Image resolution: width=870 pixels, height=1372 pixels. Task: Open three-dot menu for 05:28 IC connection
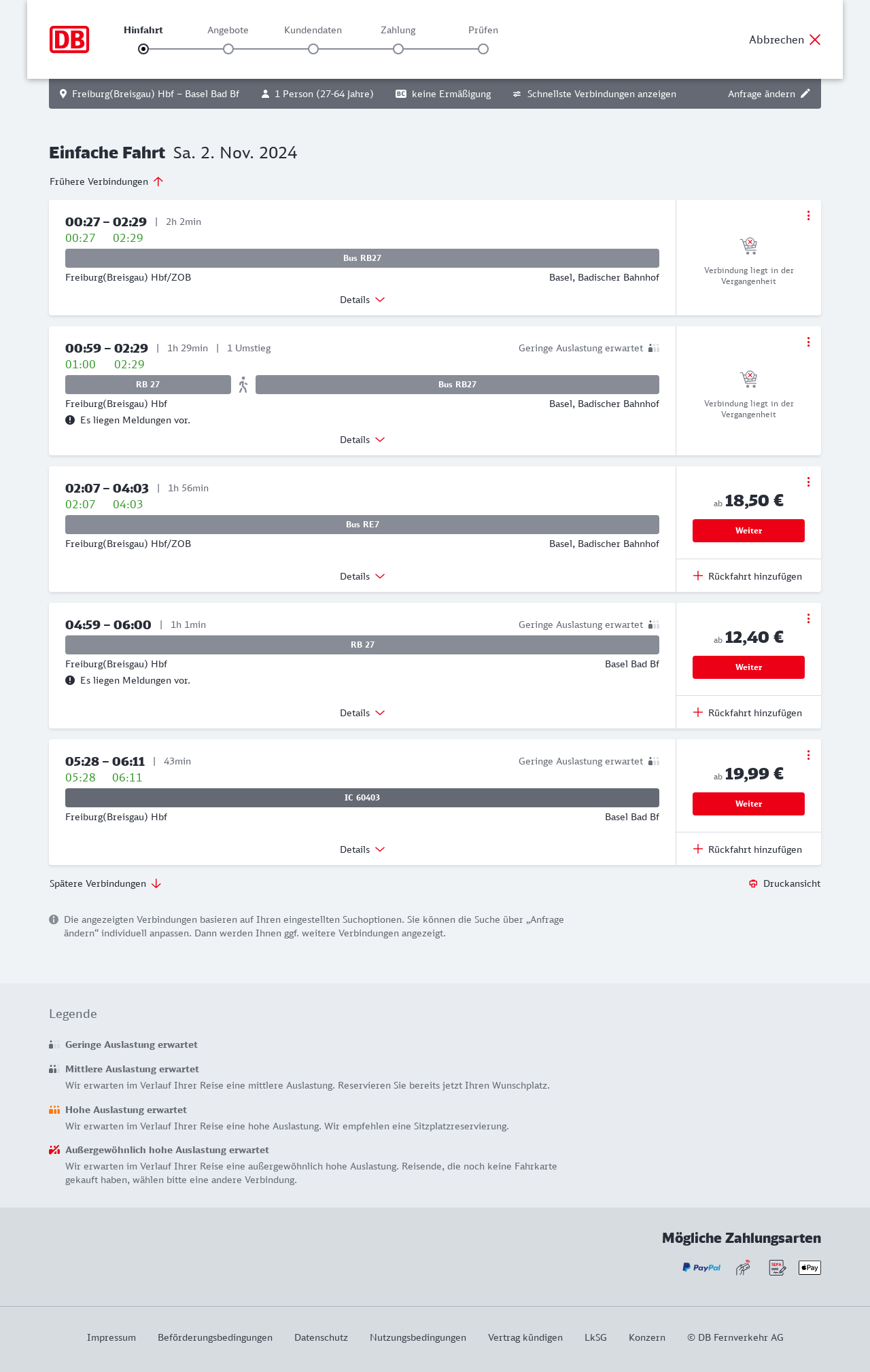[808, 755]
